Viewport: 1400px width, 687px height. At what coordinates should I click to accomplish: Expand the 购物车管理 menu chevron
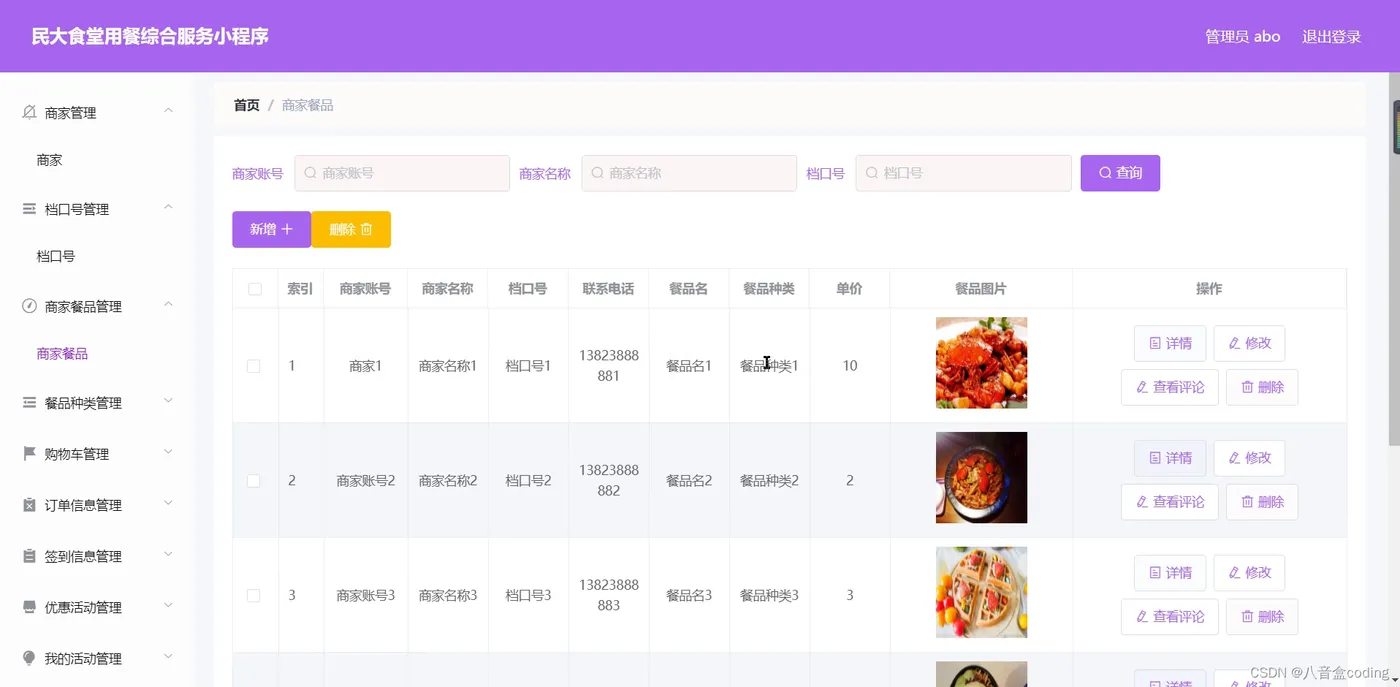coord(168,452)
